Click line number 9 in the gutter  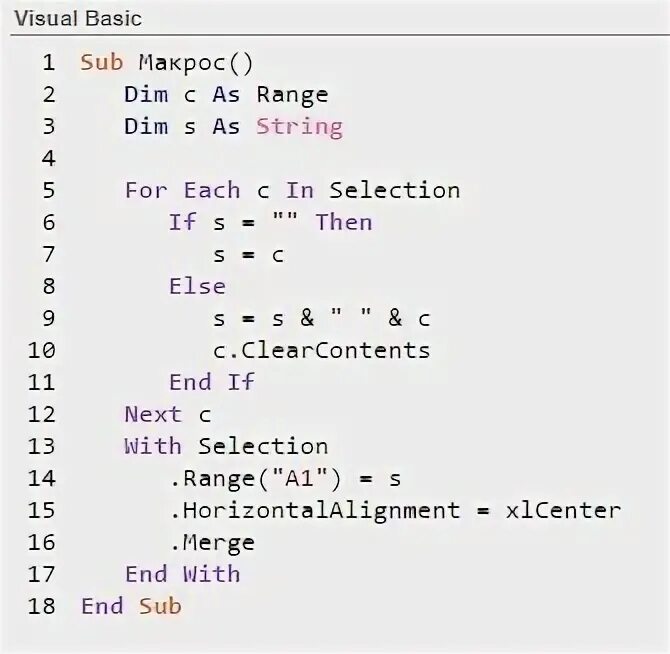pos(48,319)
